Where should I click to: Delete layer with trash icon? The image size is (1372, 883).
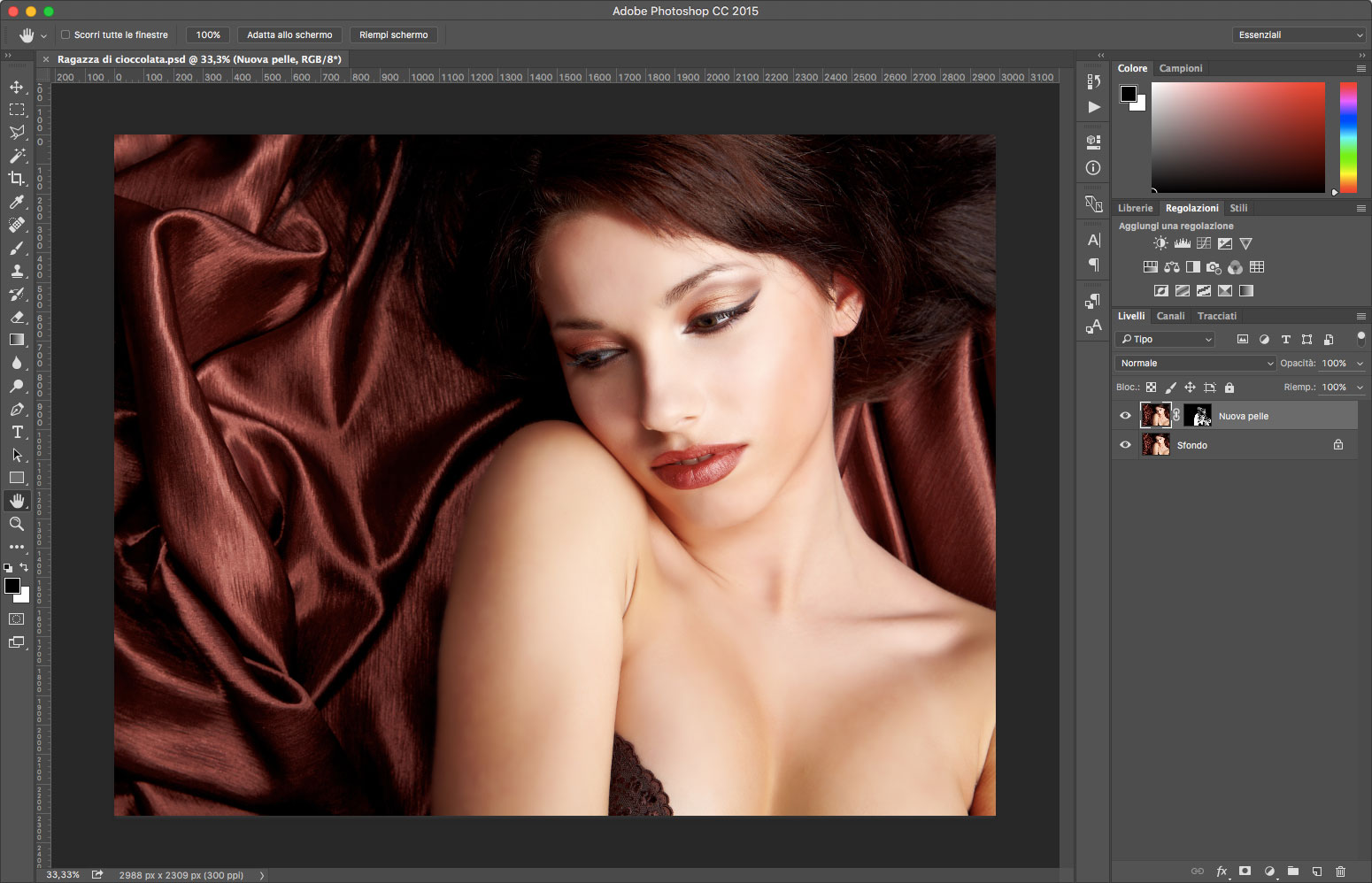[x=1340, y=871]
